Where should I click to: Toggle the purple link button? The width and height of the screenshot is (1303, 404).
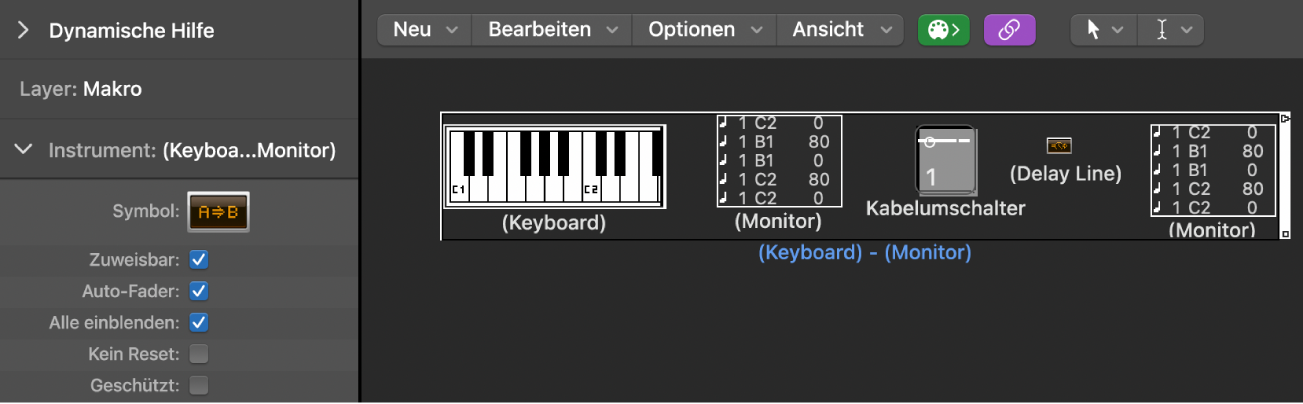click(x=1009, y=30)
